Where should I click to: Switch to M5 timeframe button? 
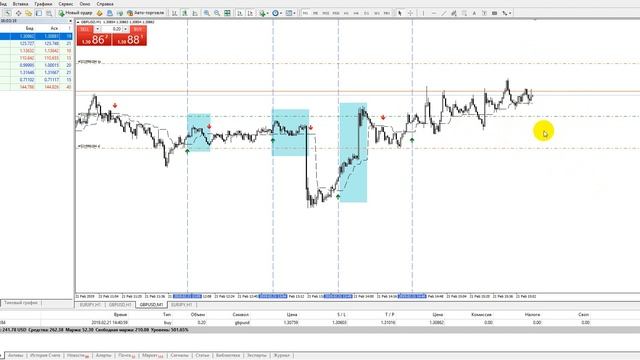(315, 13)
